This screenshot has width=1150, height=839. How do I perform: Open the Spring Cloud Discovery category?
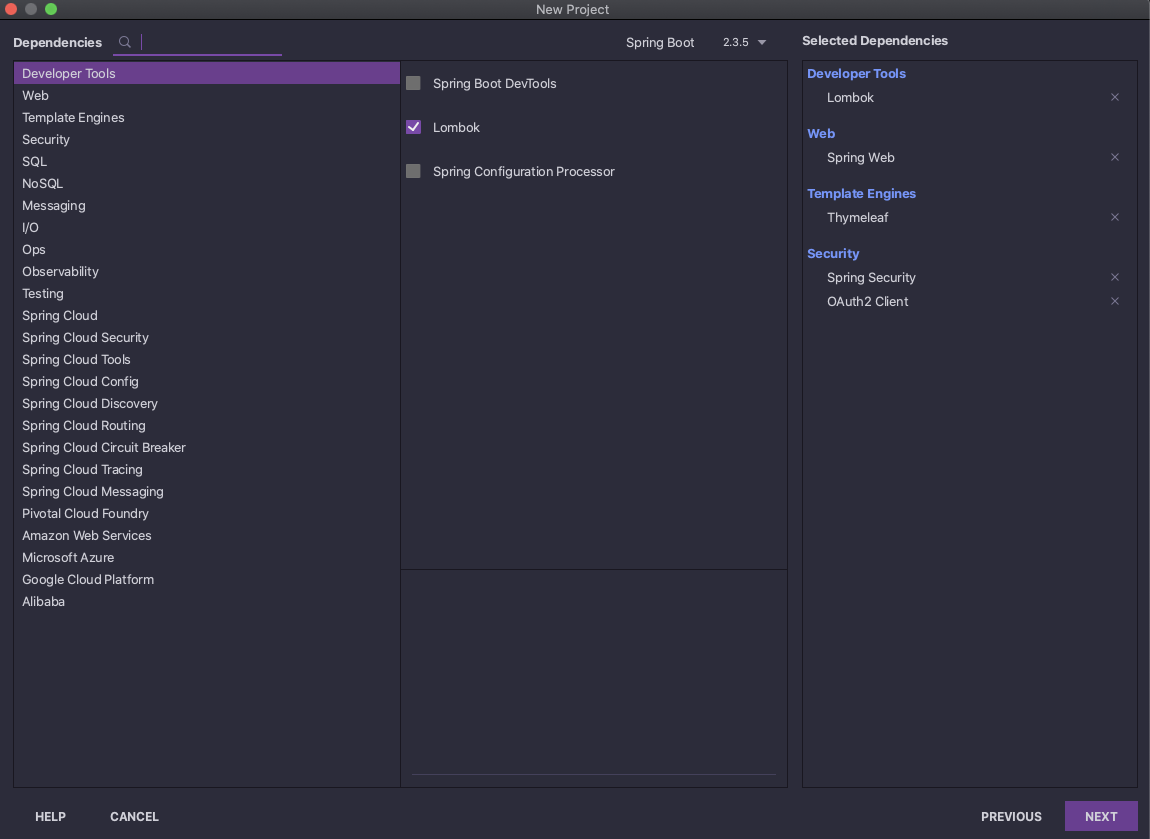207,403
